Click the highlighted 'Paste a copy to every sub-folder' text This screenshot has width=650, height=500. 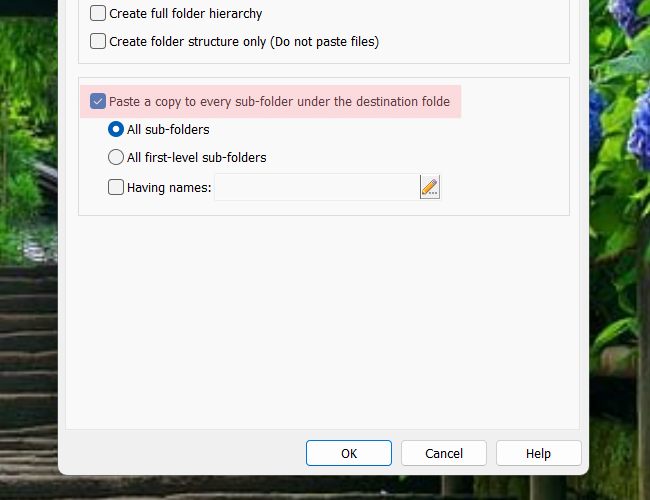[x=279, y=101]
